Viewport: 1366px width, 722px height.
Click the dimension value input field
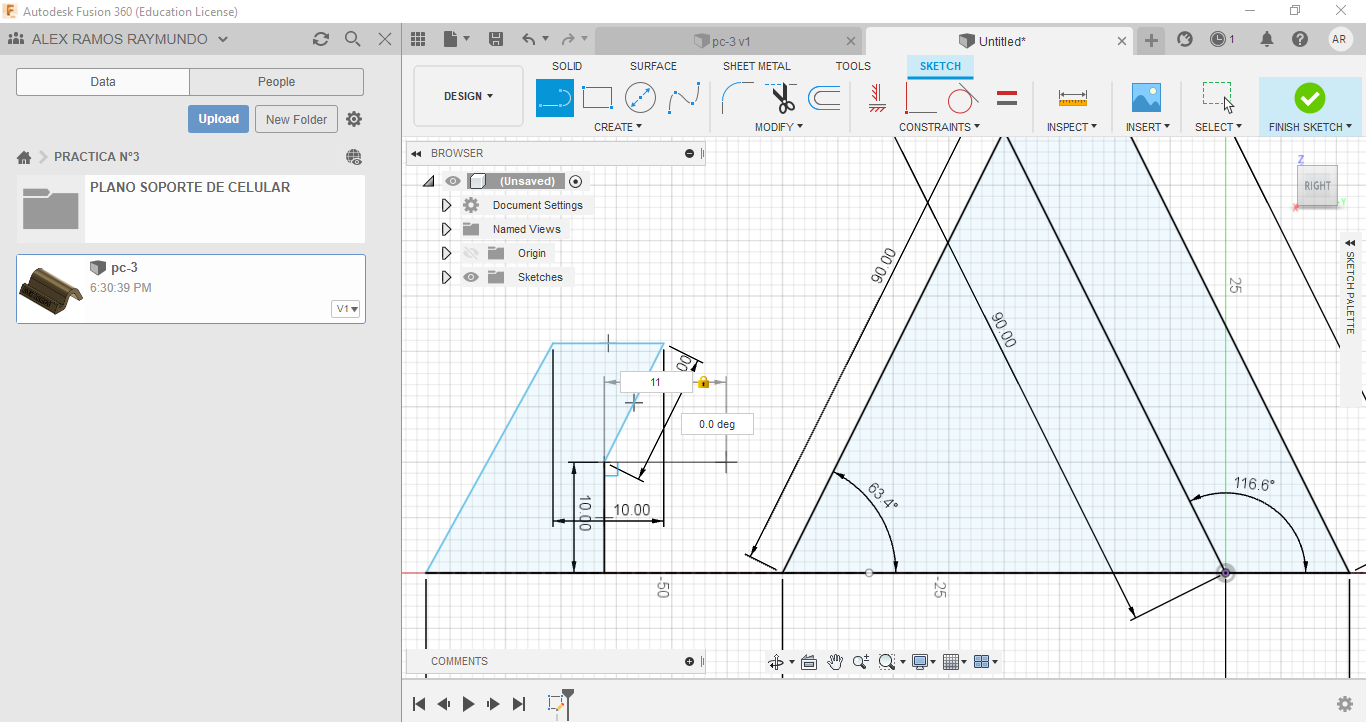(656, 382)
